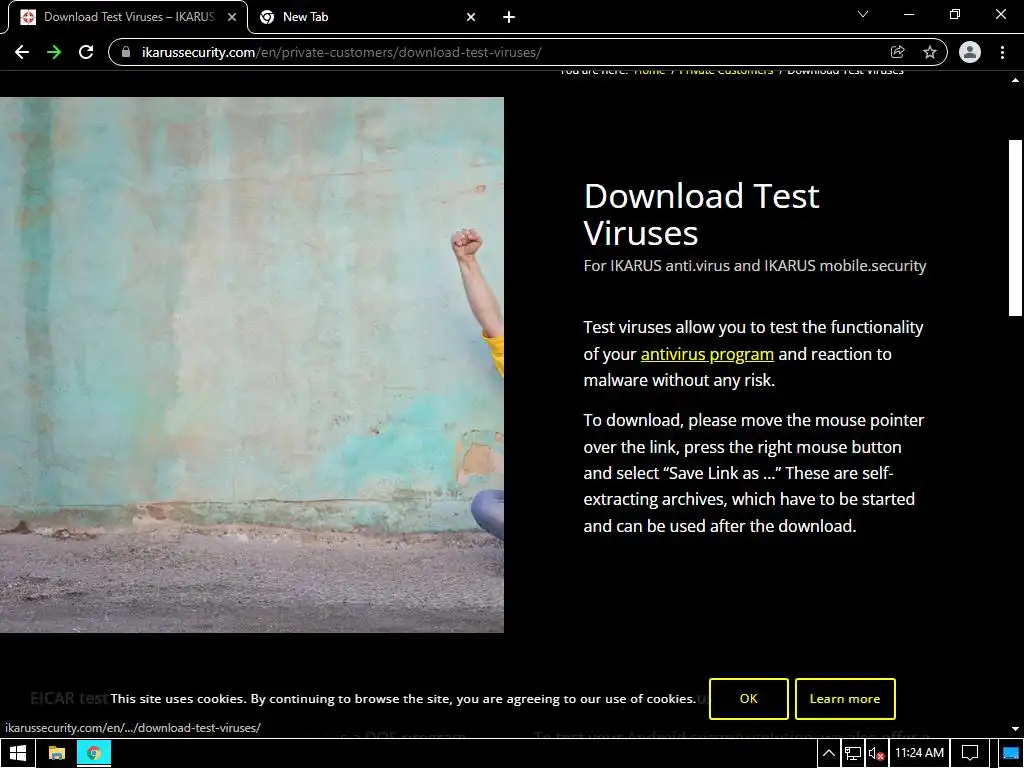The height and width of the screenshot is (768, 1024).
Task: Share this page icon in address bar
Action: point(897,52)
